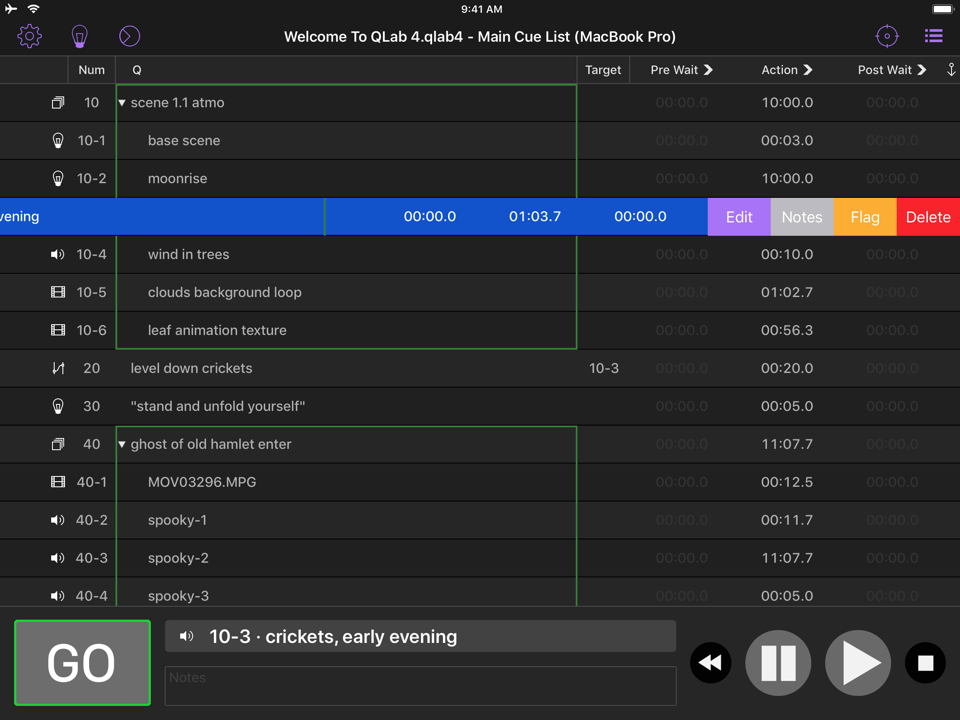
Task: Tap Pre Wait column header chevron
Action: pyautogui.click(x=708, y=70)
